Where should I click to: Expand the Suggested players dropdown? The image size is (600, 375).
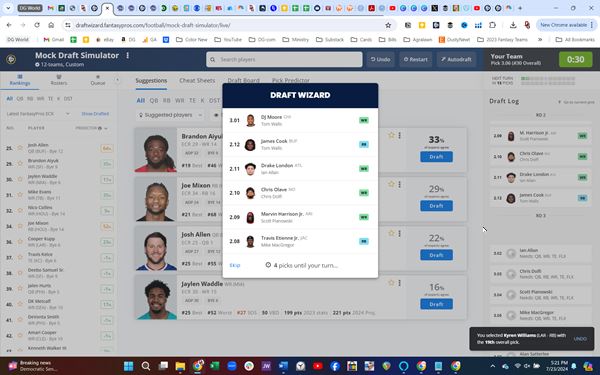(x=170, y=115)
